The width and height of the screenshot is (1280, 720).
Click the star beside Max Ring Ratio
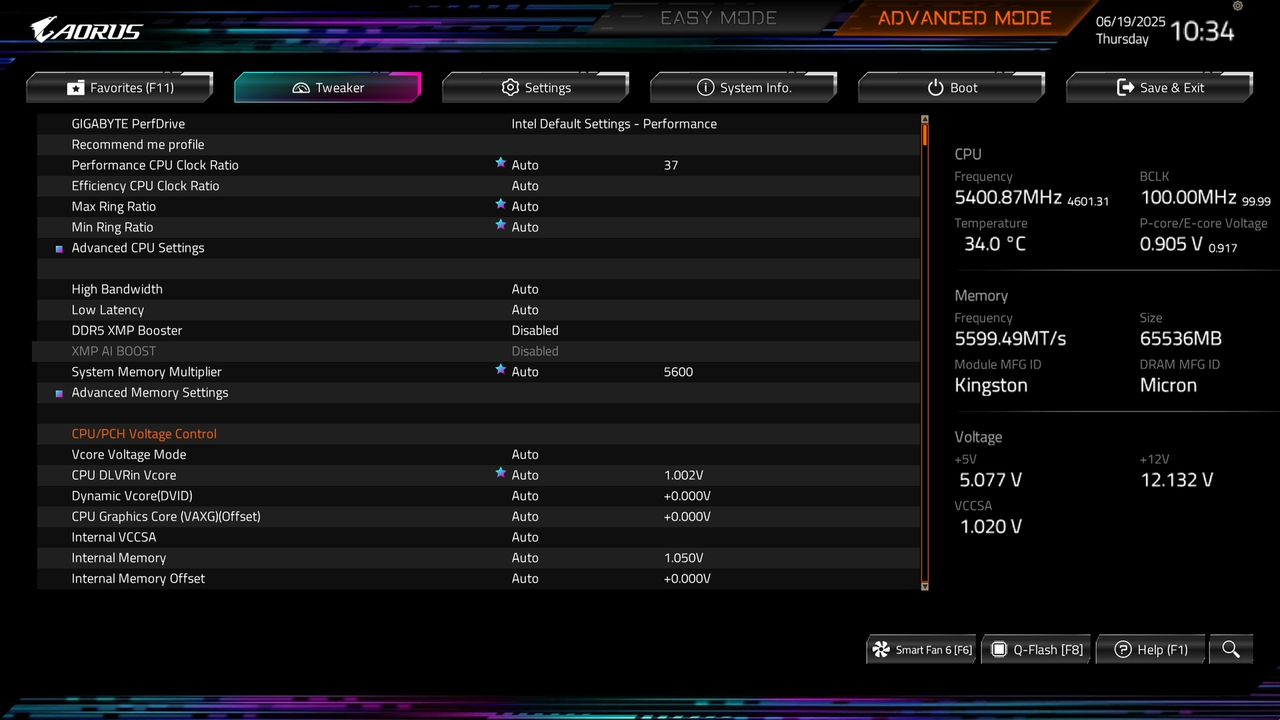[500, 204]
